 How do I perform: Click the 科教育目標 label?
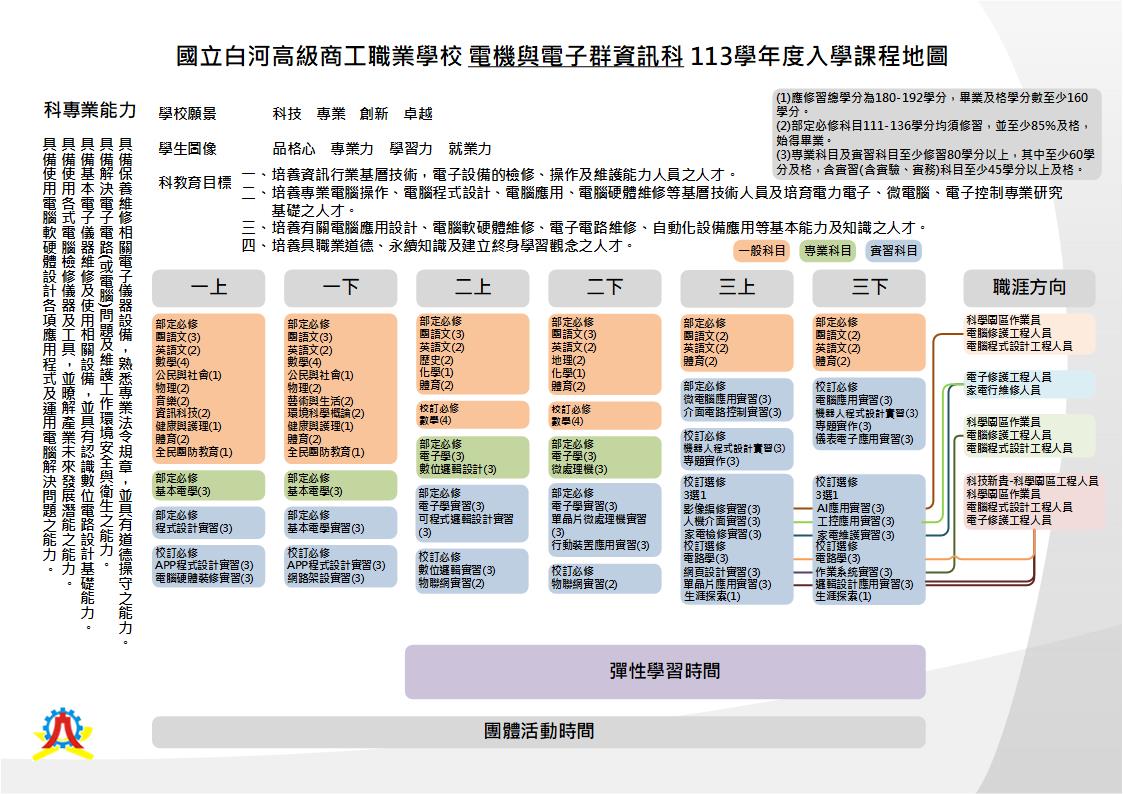click(195, 183)
